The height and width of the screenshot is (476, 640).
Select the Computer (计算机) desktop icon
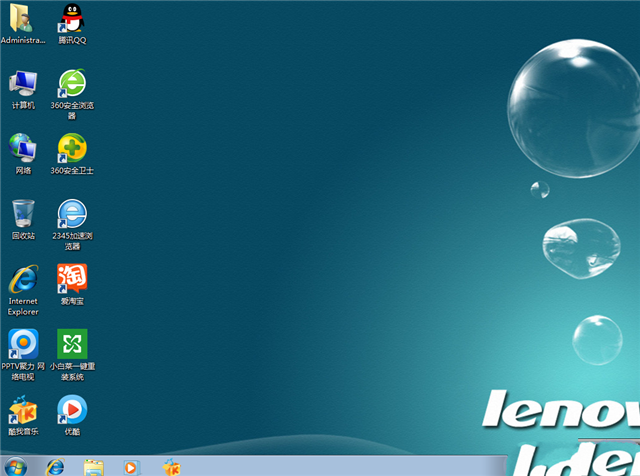(x=23, y=83)
